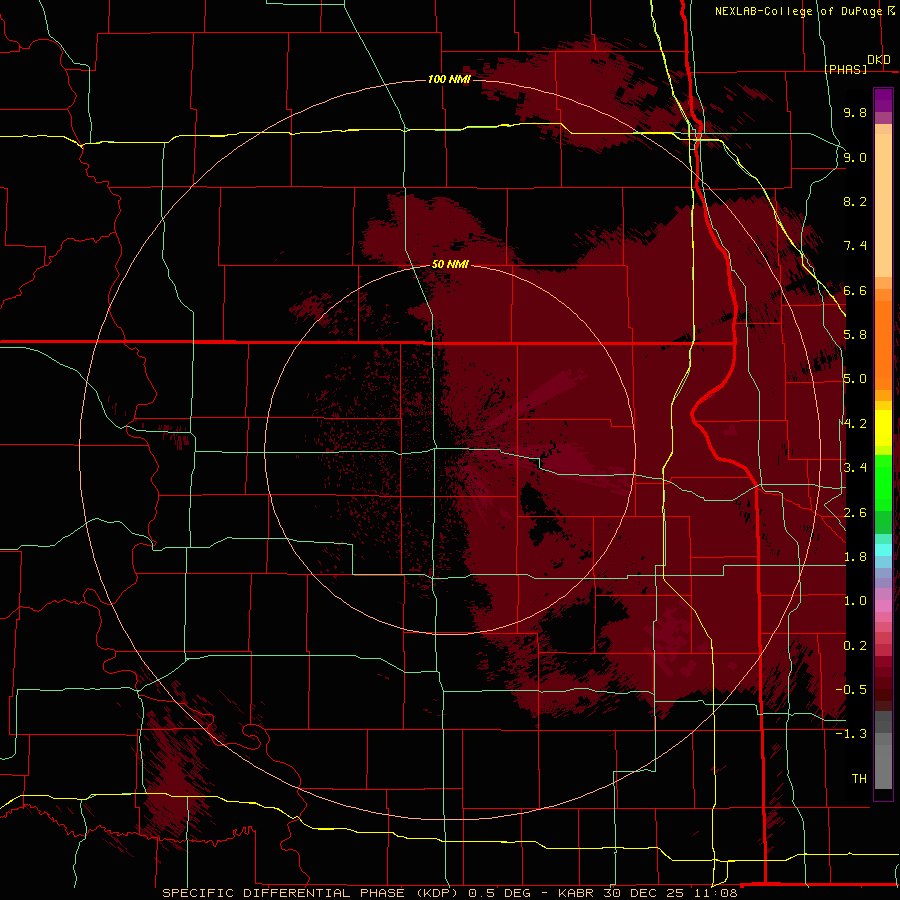The width and height of the screenshot is (900, 900).
Task: Pick the cyan segment of the color bar
Action: pyautogui.click(x=883, y=550)
